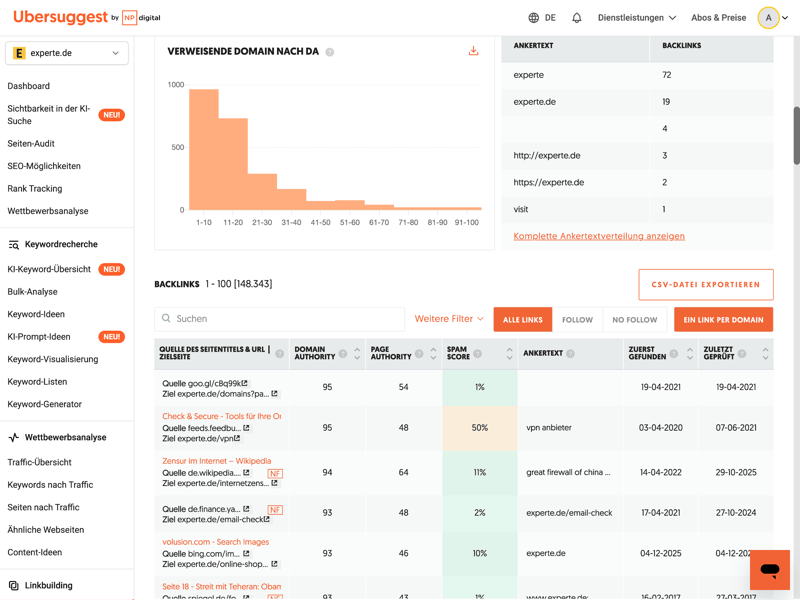Click the tallest 1-10 histogram bar

[204, 150]
